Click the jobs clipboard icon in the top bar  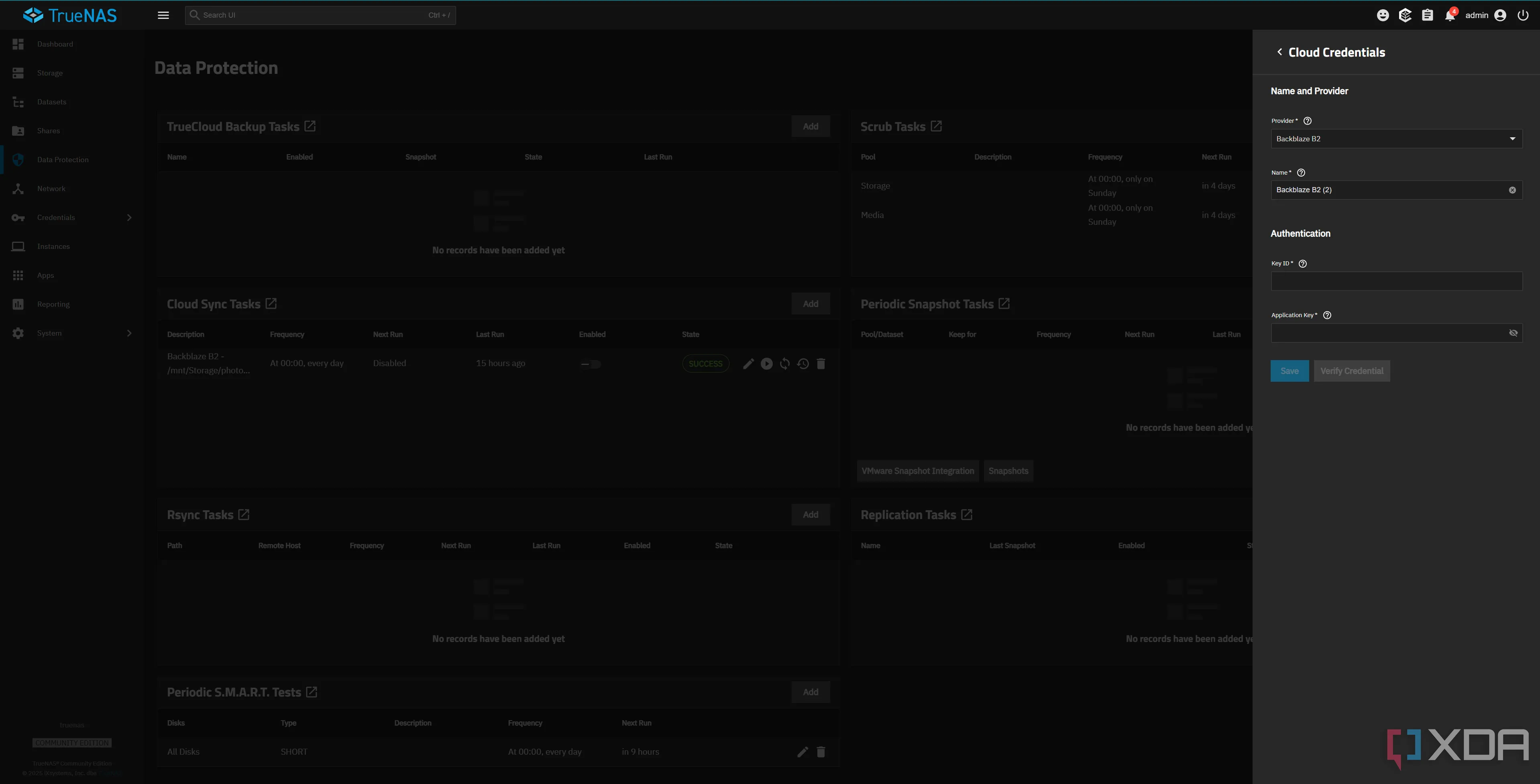[x=1427, y=16]
